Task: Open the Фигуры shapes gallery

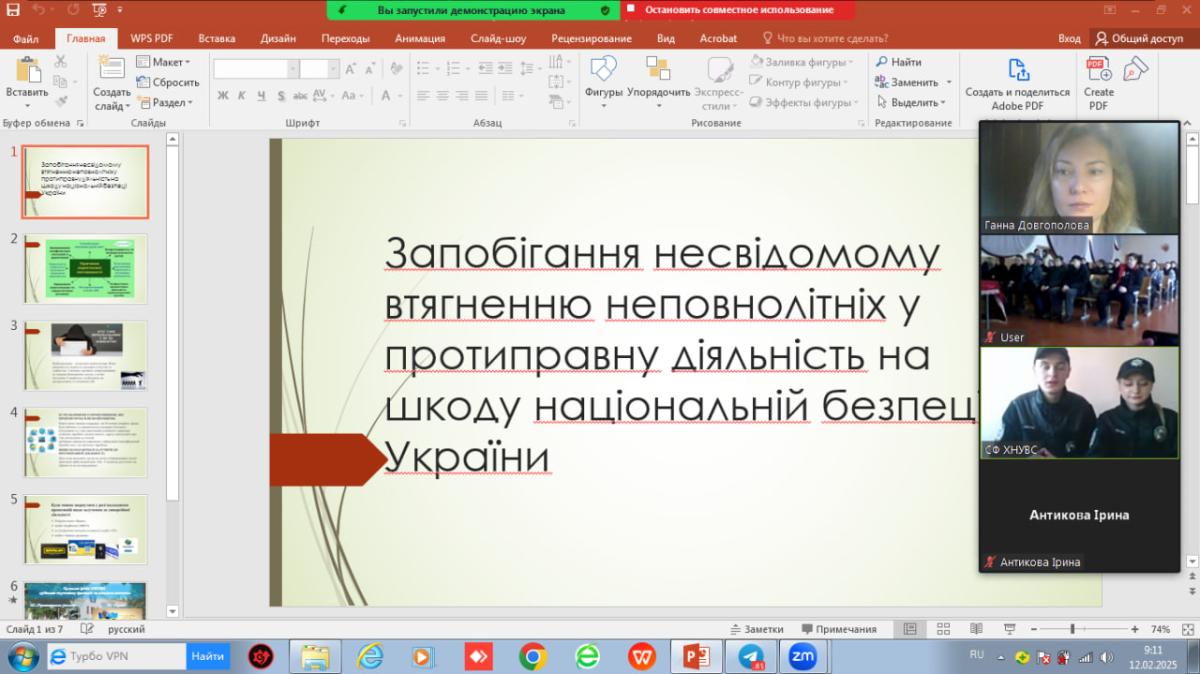Action: (603, 70)
